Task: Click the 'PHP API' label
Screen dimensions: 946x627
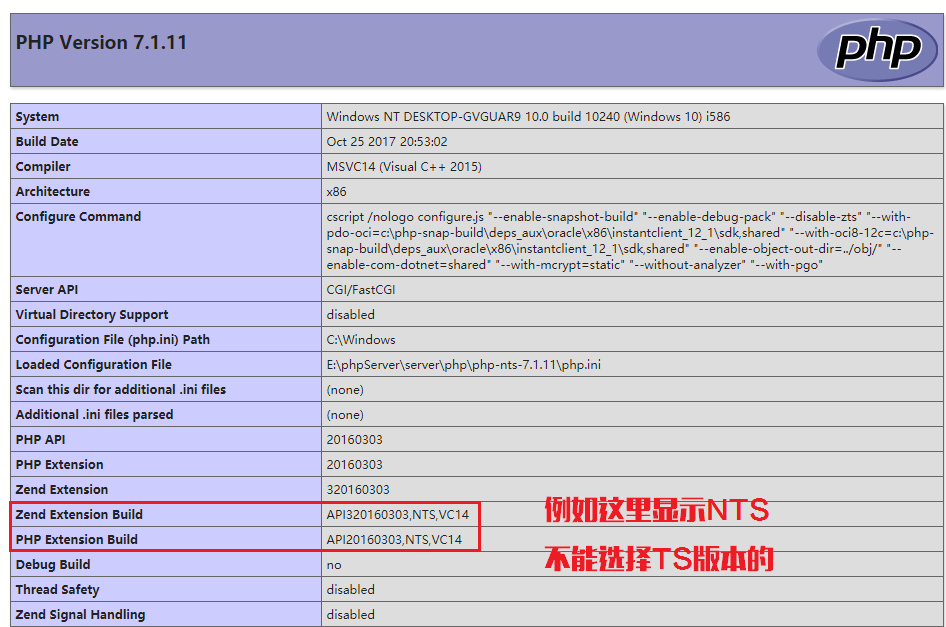Action: point(40,439)
